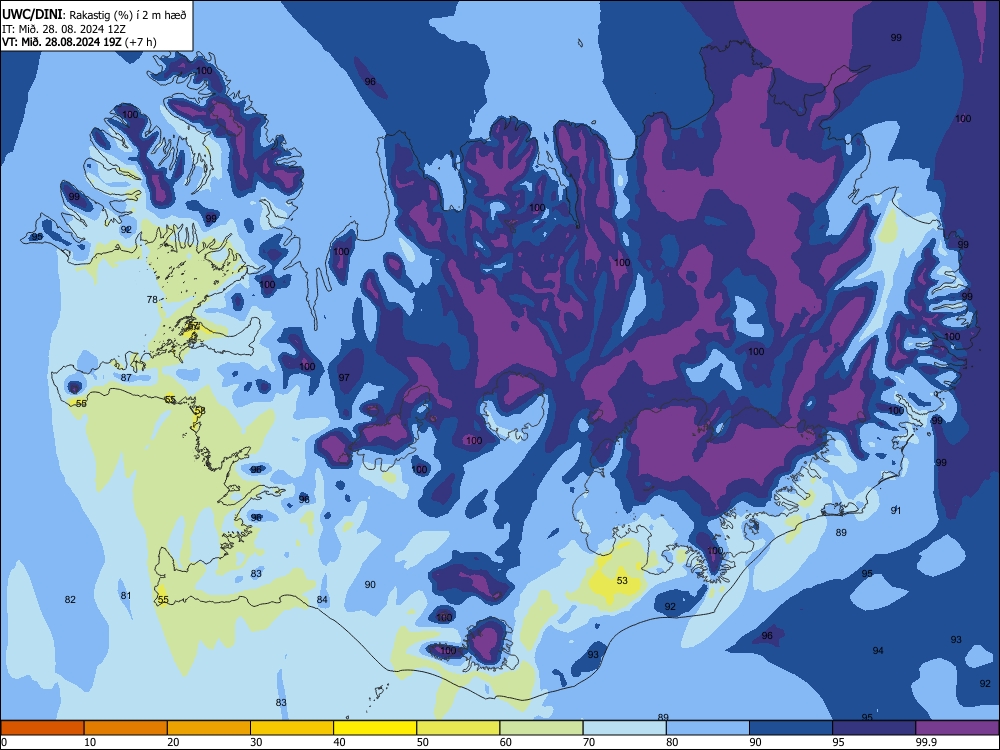1000x750 pixels.
Task: Click the legend tick label "10"
Action: click(x=90, y=742)
